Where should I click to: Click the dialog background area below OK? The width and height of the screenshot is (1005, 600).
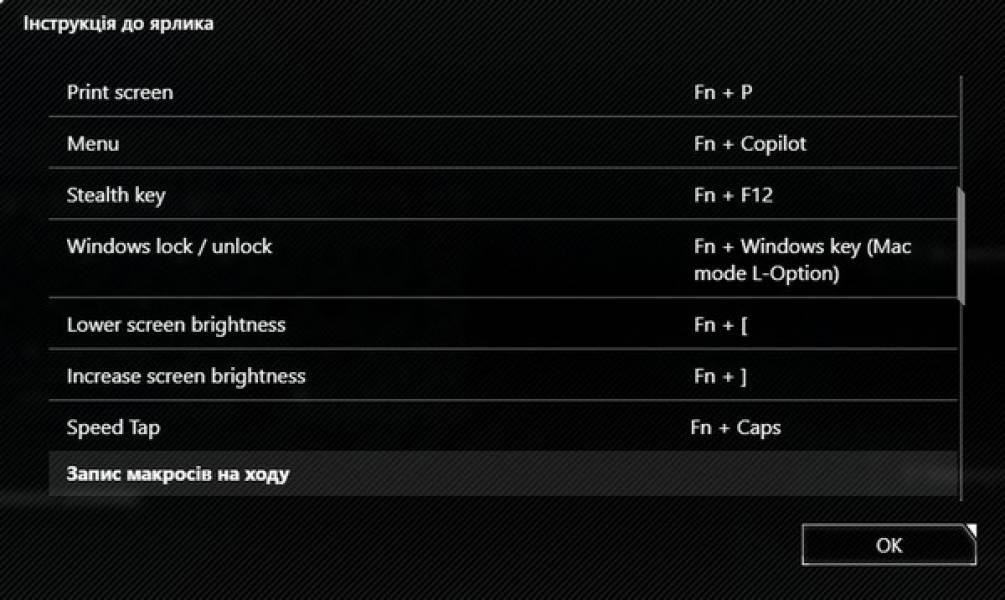500,585
